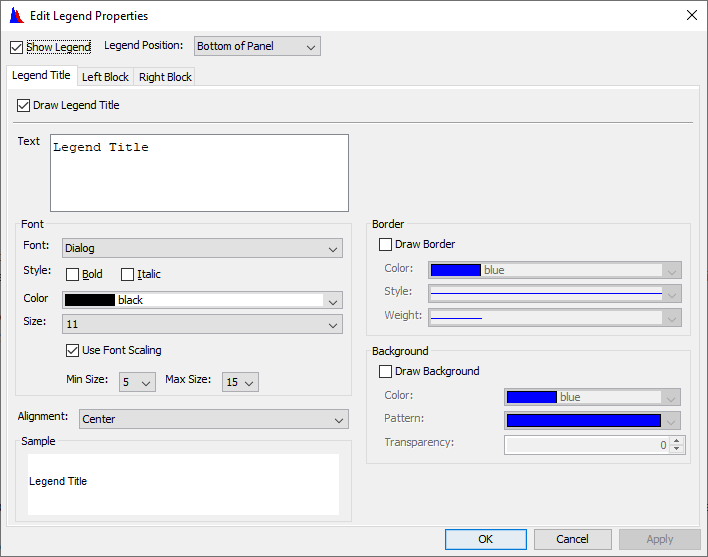The height and width of the screenshot is (557, 708).
Task: Enable Bold font style
Action: tap(72, 274)
